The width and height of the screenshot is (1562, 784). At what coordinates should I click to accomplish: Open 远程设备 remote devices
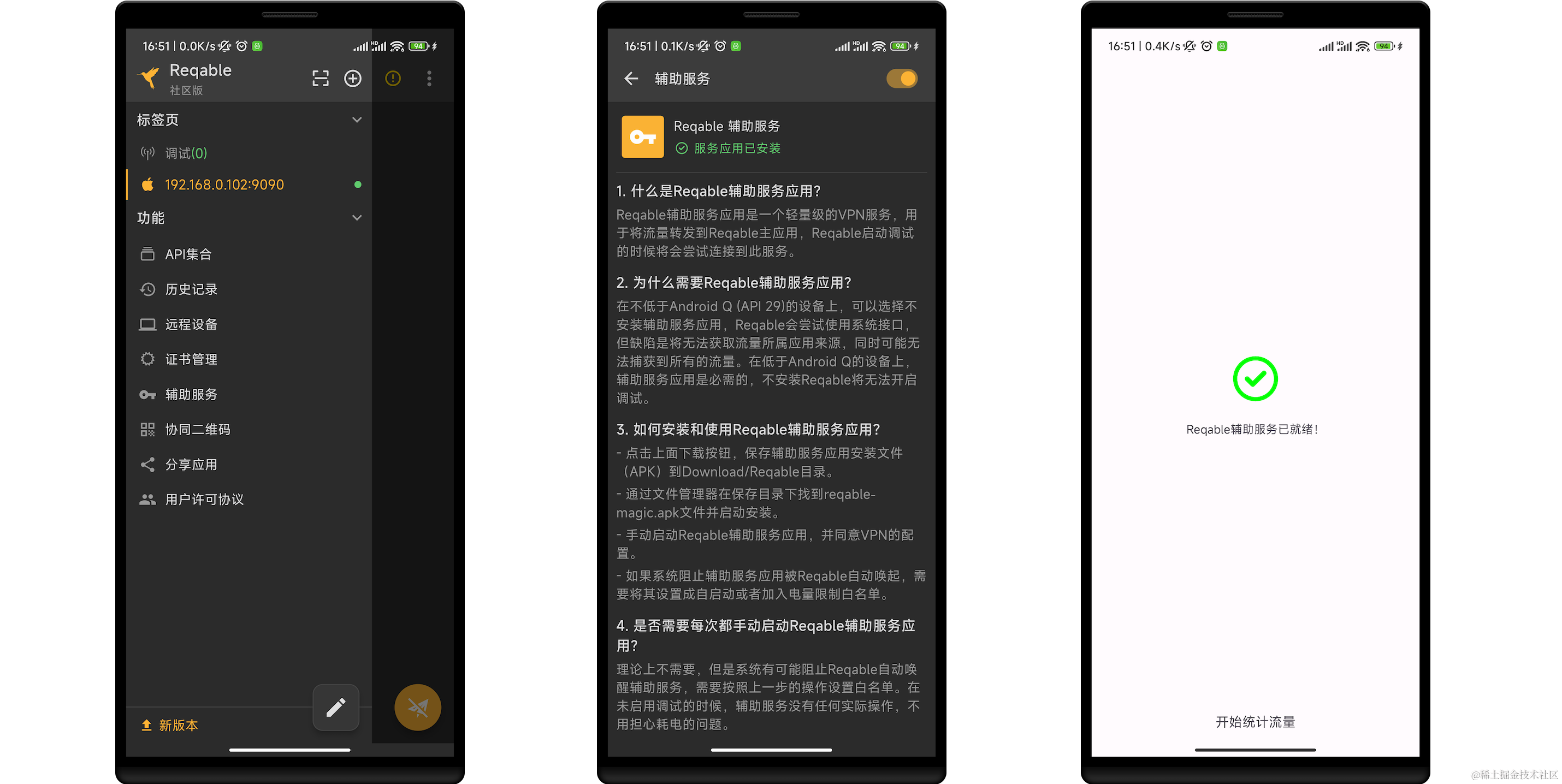tap(192, 324)
